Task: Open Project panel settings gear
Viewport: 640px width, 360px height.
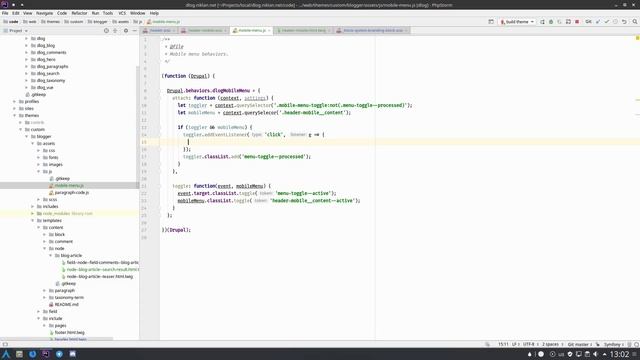Action: pos(126,31)
